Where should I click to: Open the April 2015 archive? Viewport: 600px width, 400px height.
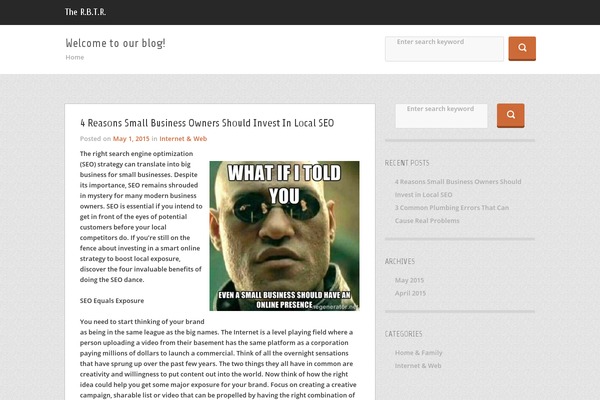tap(410, 293)
